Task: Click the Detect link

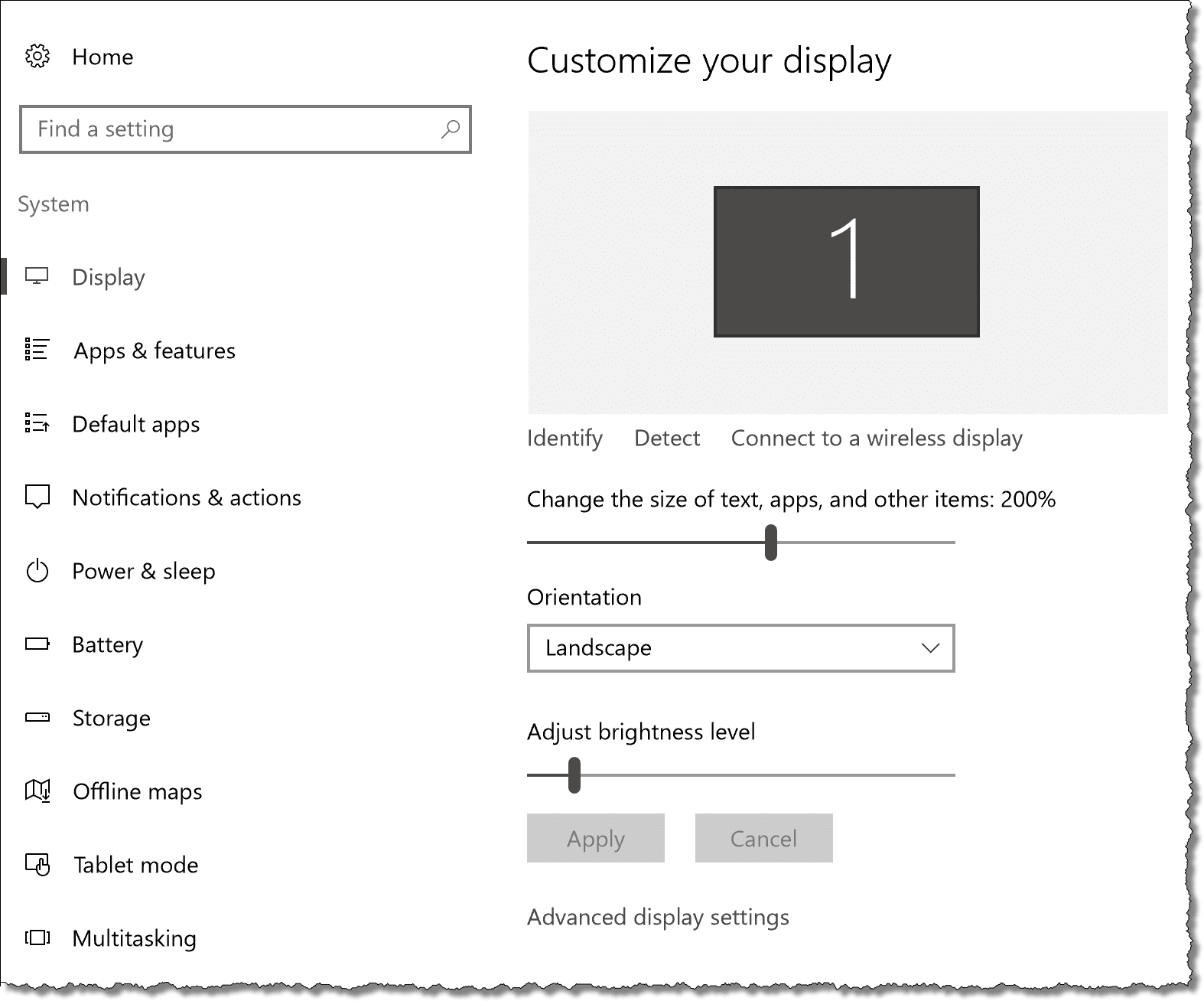Action: (667, 438)
